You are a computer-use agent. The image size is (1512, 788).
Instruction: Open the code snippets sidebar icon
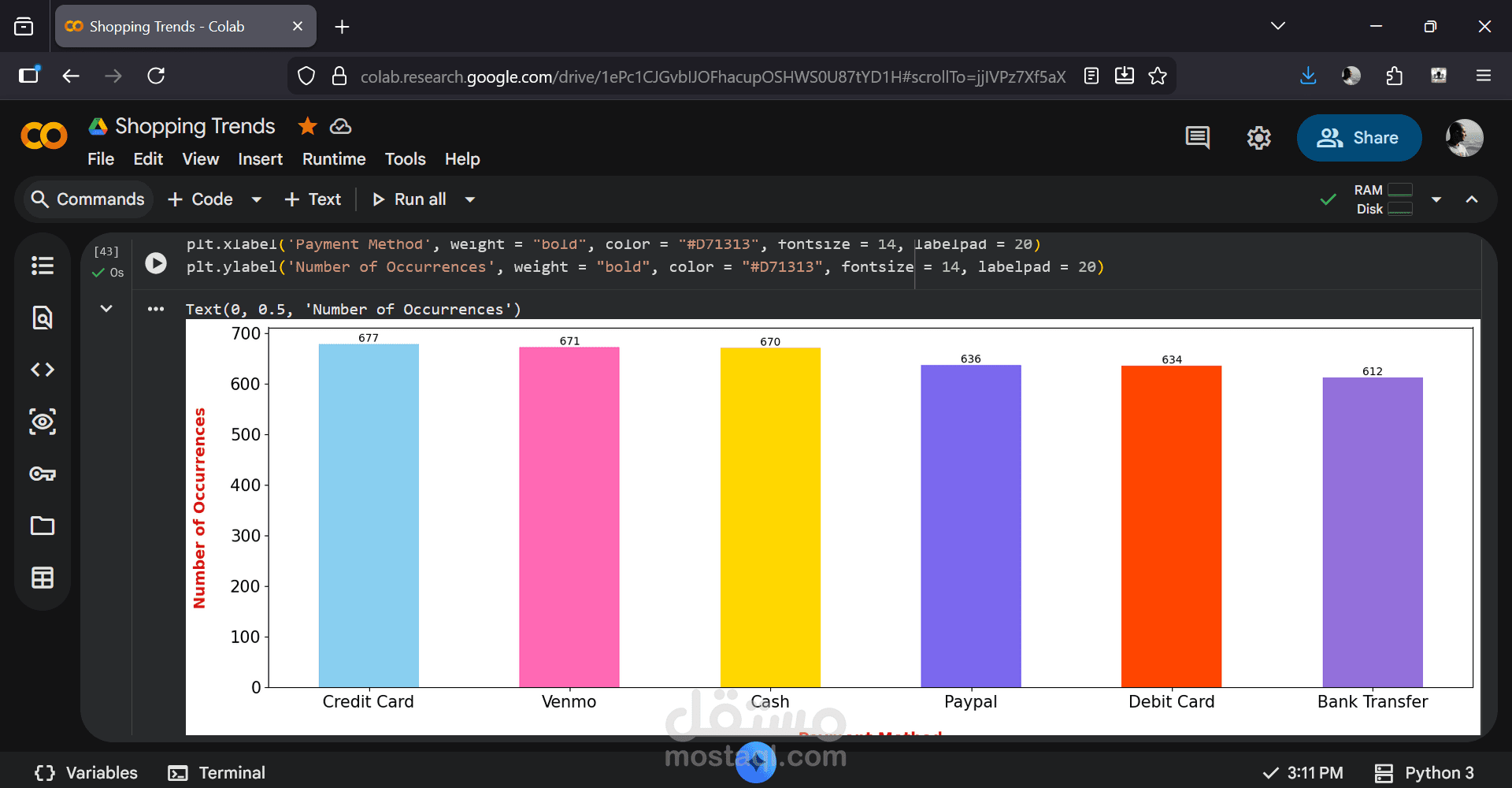pyautogui.click(x=43, y=370)
